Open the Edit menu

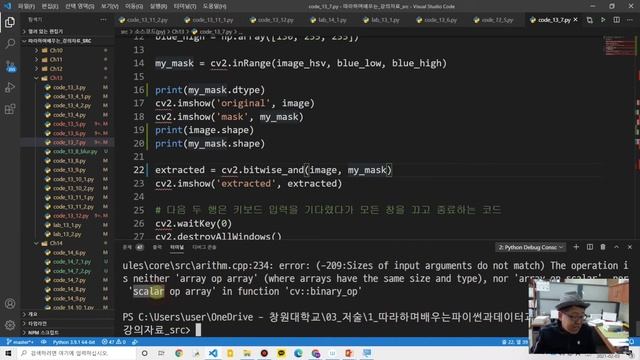pos(50,6)
